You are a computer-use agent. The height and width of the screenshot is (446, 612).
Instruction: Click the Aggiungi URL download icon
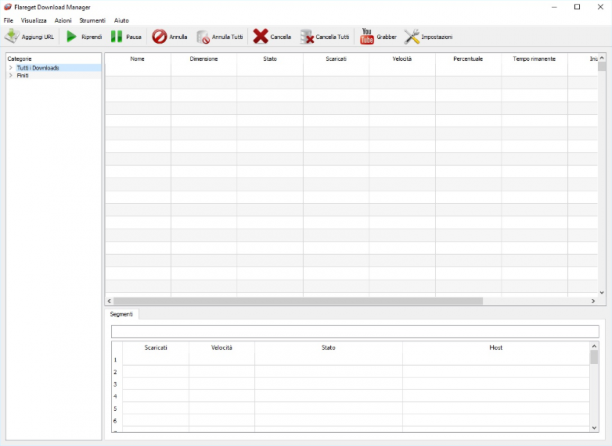coord(12,37)
